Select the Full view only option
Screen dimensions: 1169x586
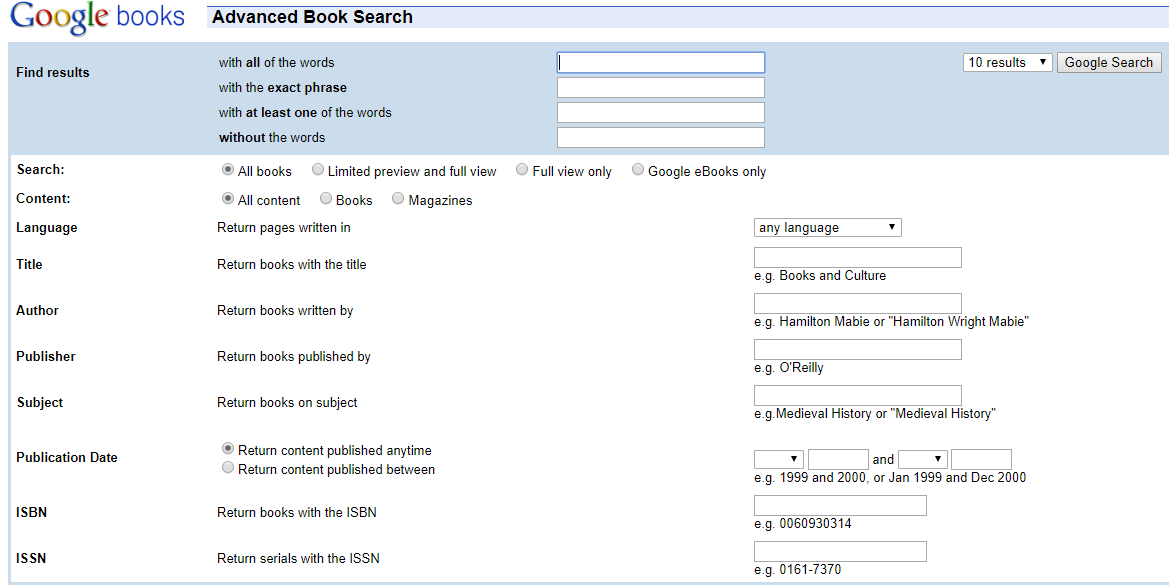click(x=521, y=169)
